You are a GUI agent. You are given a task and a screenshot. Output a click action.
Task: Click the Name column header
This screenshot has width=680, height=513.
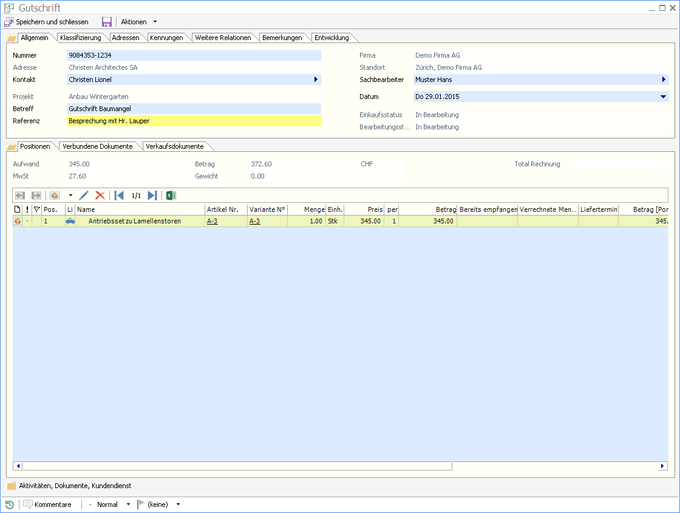[140, 209]
